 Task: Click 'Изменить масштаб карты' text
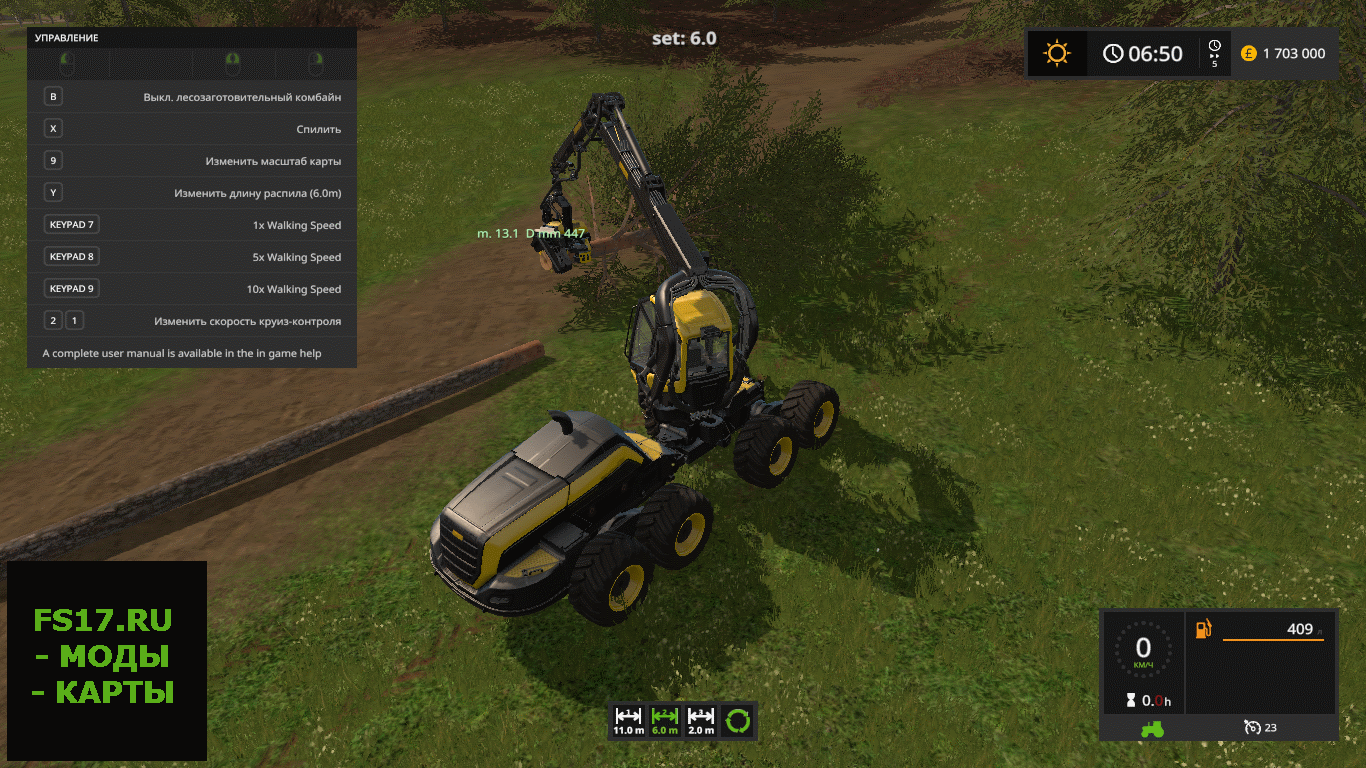(273, 161)
